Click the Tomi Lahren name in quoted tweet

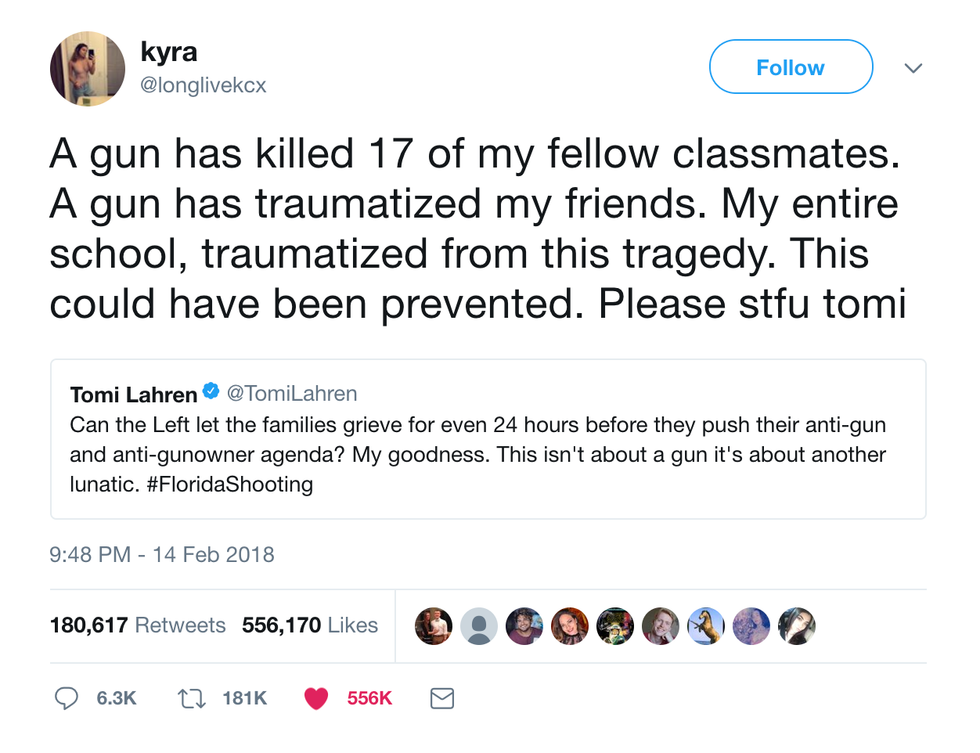point(133,394)
